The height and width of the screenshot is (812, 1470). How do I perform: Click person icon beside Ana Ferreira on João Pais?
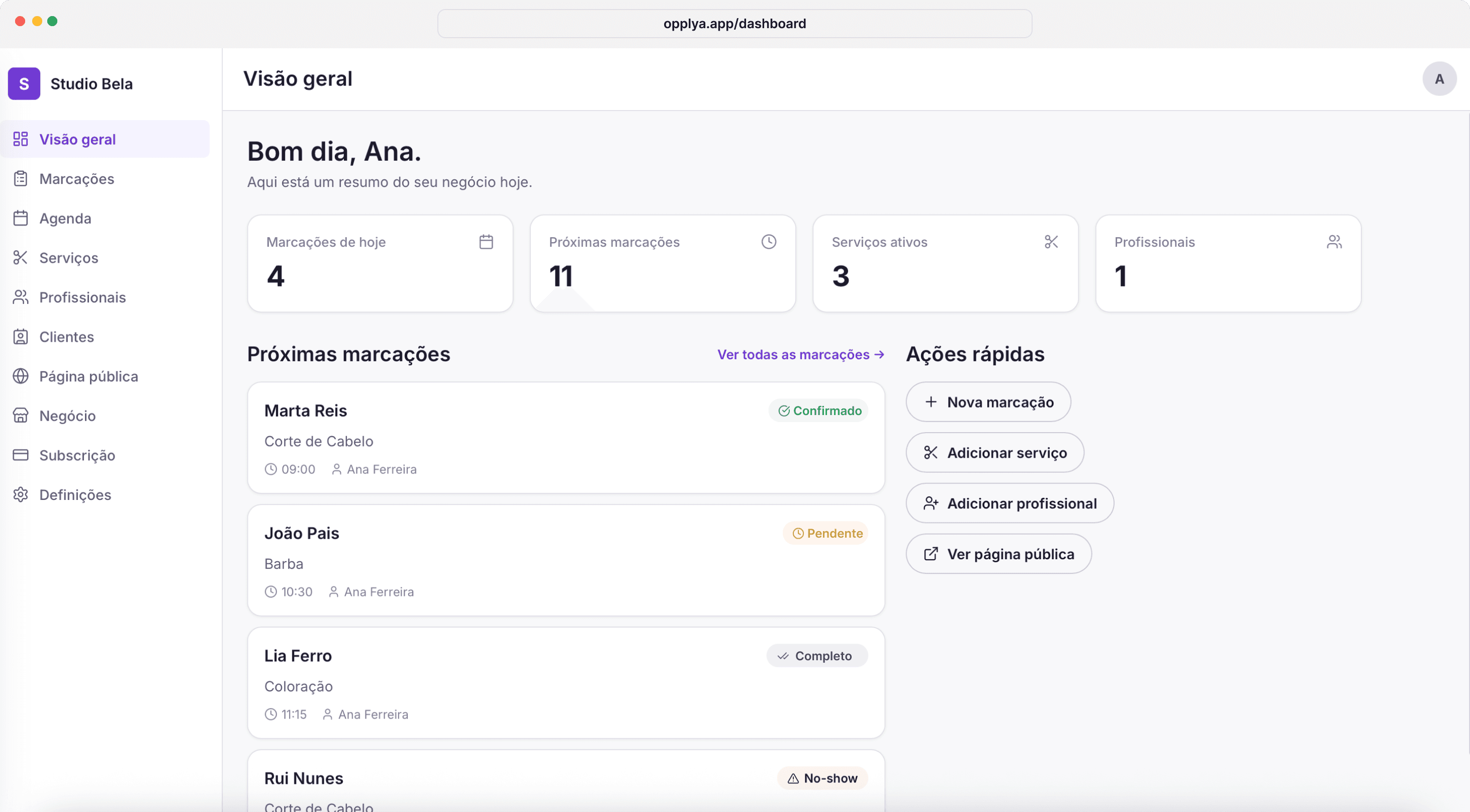coord(334,592)
